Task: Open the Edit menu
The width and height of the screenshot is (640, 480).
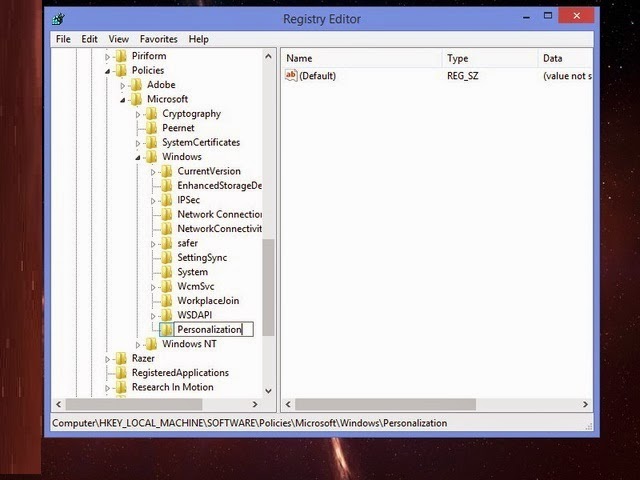Action: click(89, 39)
